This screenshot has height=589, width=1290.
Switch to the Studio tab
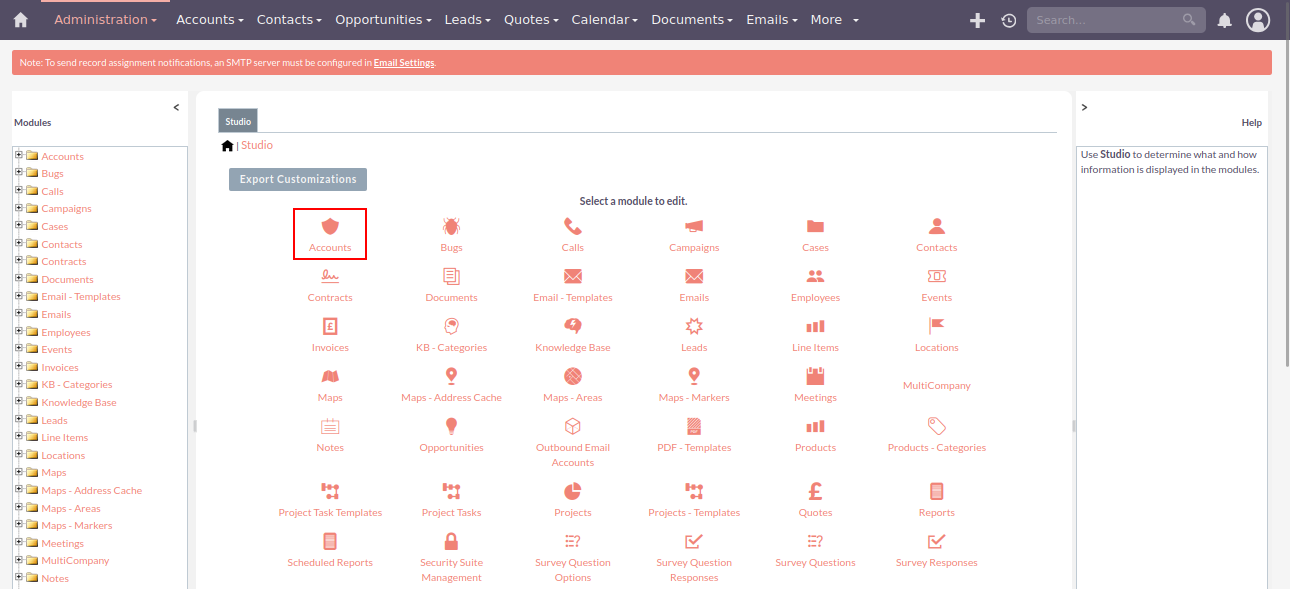[237, 120]
